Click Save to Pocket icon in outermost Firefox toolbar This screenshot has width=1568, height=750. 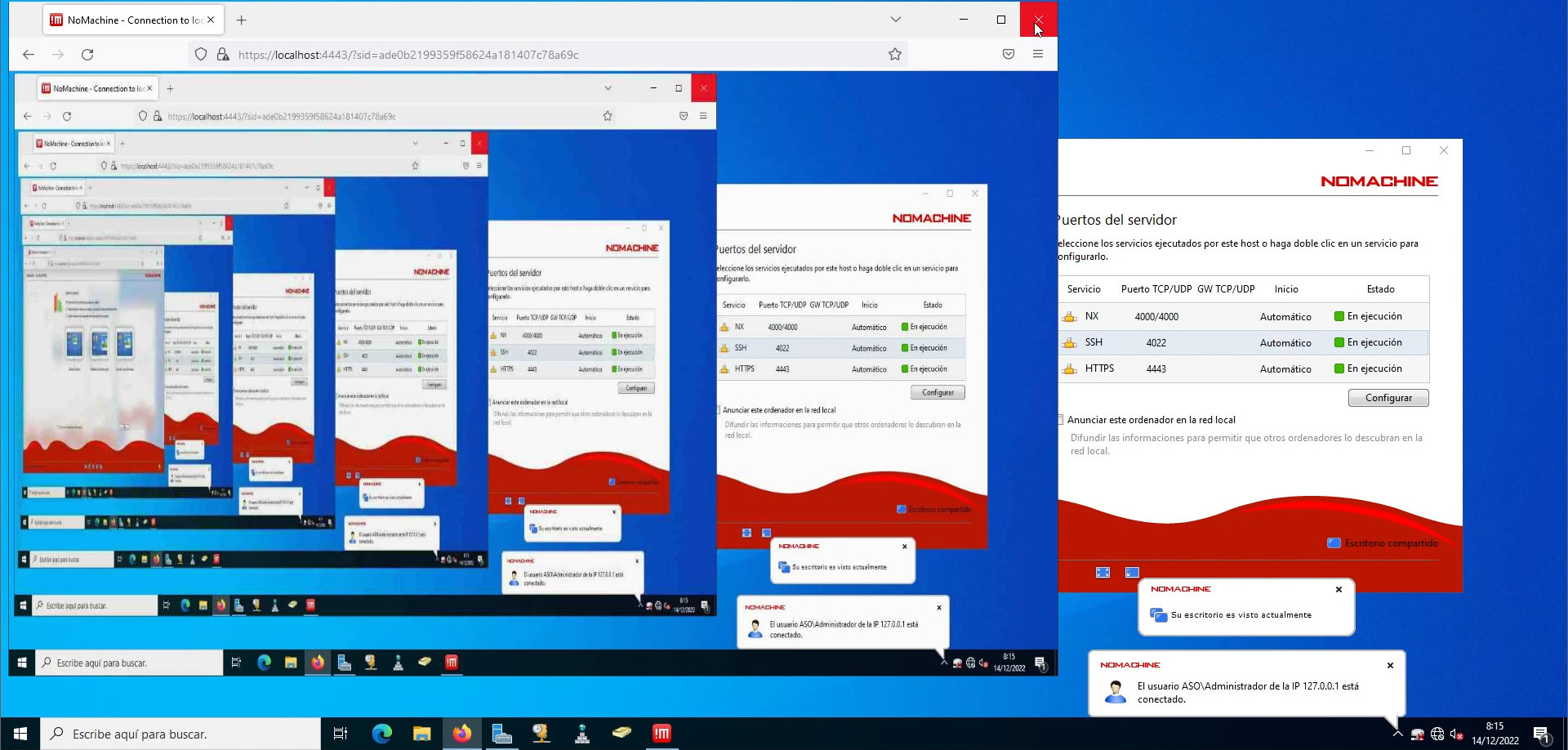pyautogui.click(x=1009, y=55)
